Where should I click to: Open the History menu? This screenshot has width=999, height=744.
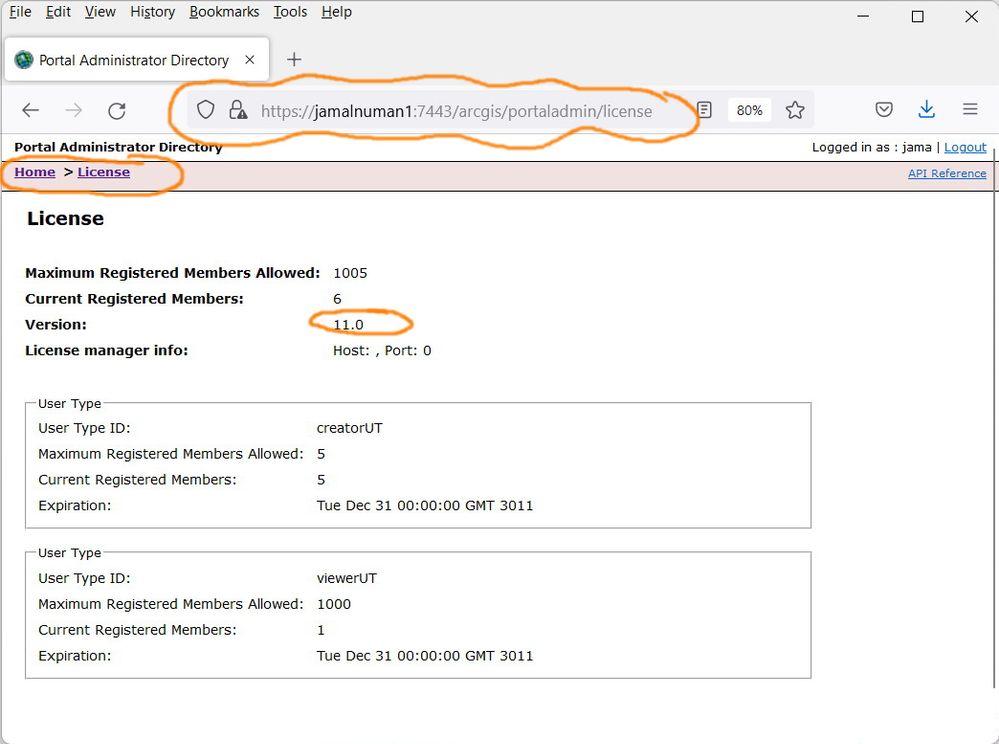coord(152,12)
